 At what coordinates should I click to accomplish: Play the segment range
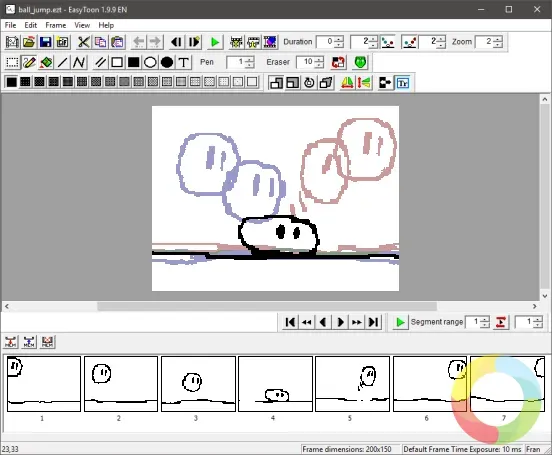400,322
